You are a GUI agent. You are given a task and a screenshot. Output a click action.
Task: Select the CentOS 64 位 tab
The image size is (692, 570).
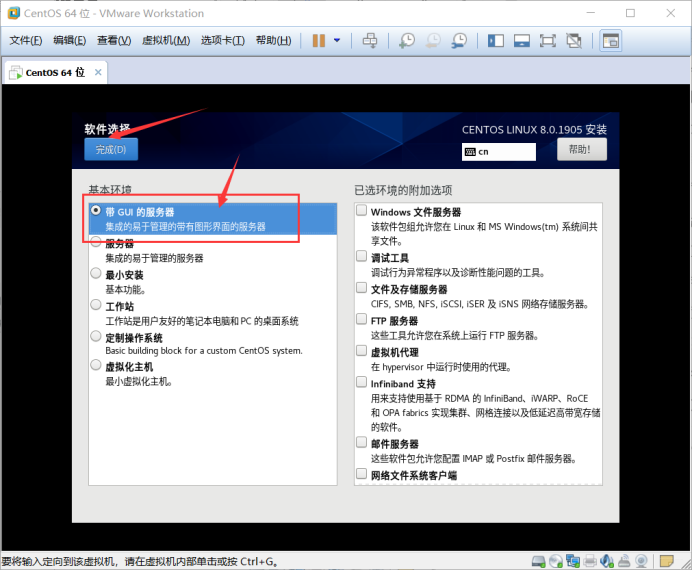point(55,72)
